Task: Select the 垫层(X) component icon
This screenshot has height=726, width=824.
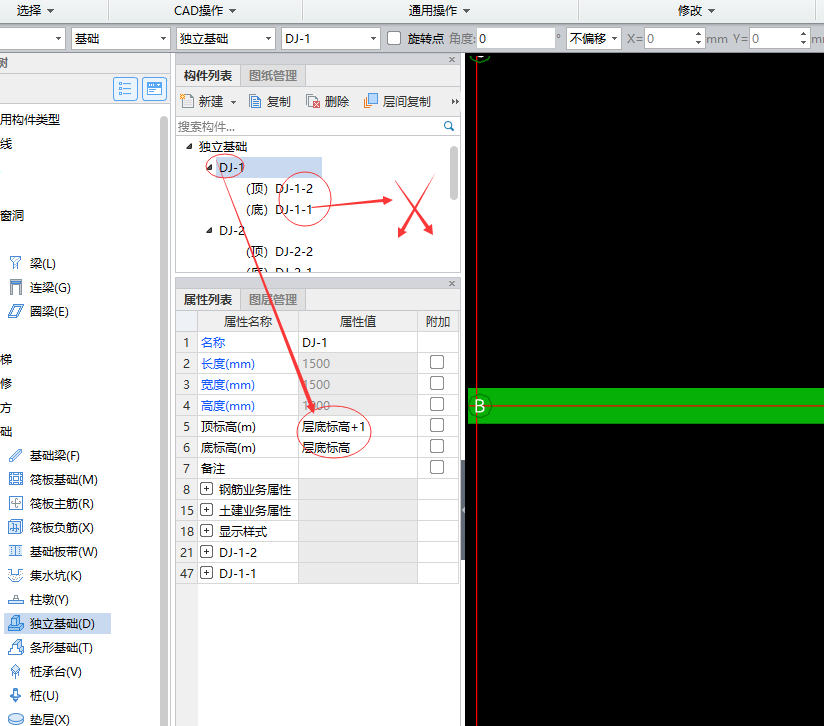Action: click(x=16, y=719)
